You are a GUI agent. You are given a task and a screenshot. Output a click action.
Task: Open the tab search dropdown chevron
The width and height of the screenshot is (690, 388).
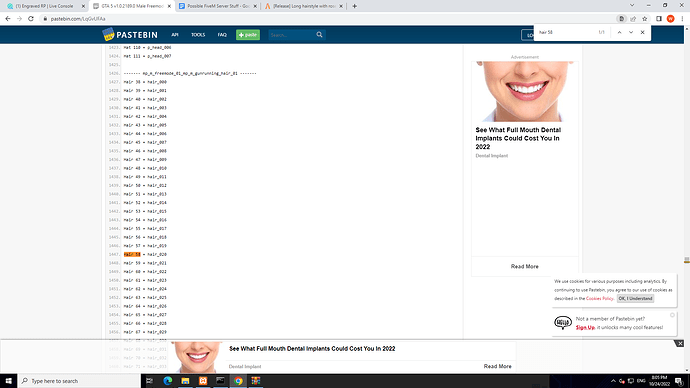tap(632, 6)
